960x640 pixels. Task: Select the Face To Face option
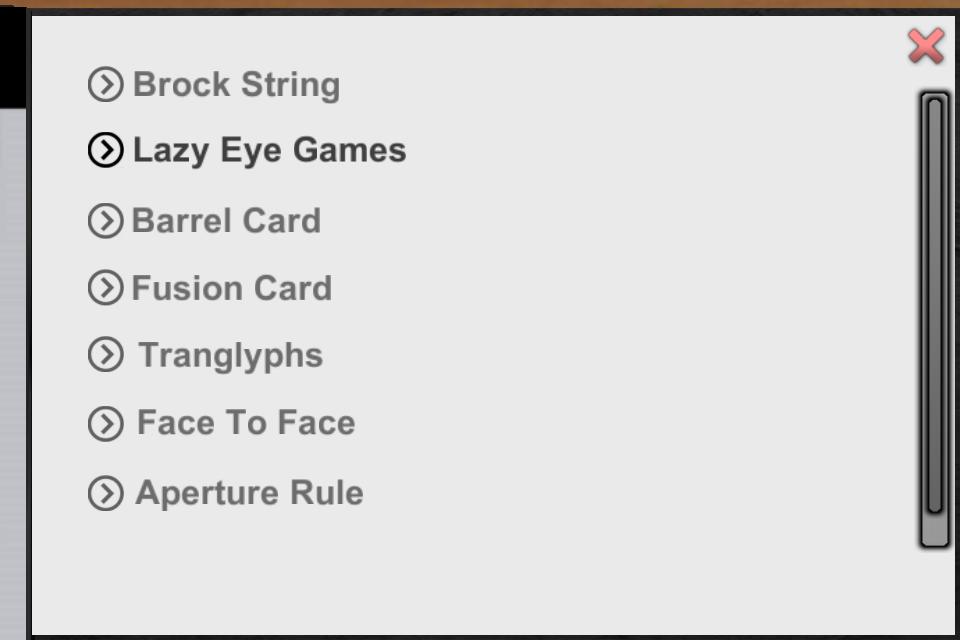(245, 423)
